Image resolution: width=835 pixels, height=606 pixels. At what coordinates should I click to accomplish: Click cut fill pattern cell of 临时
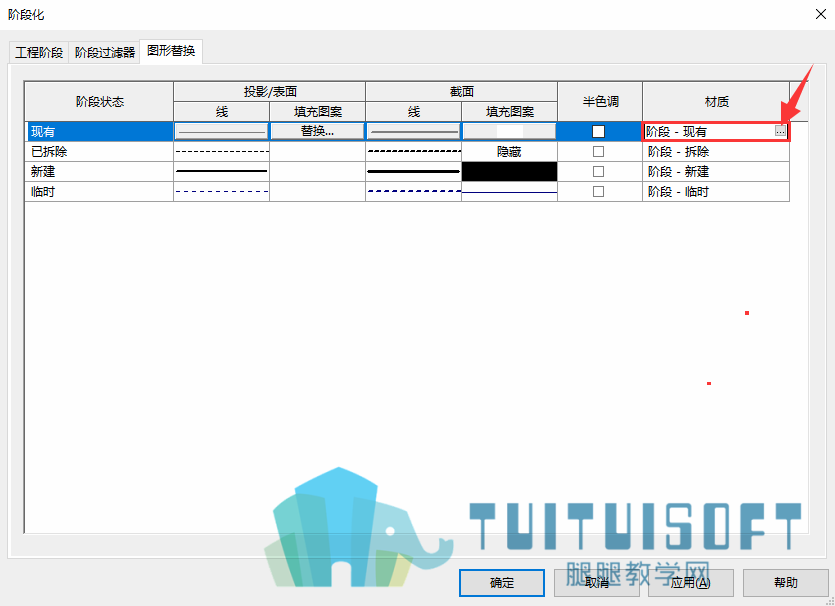510,192
